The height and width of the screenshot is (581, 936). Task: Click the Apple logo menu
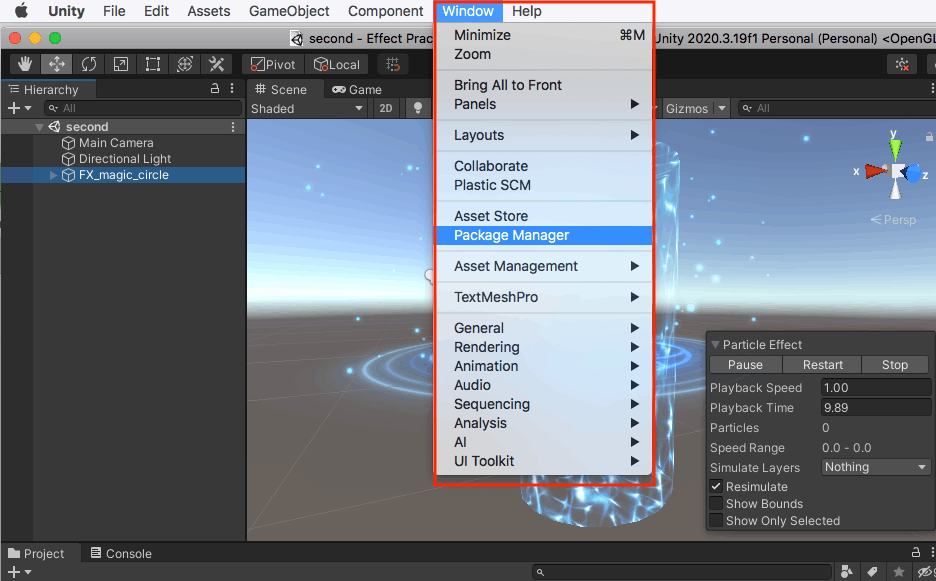pos(21,11)
